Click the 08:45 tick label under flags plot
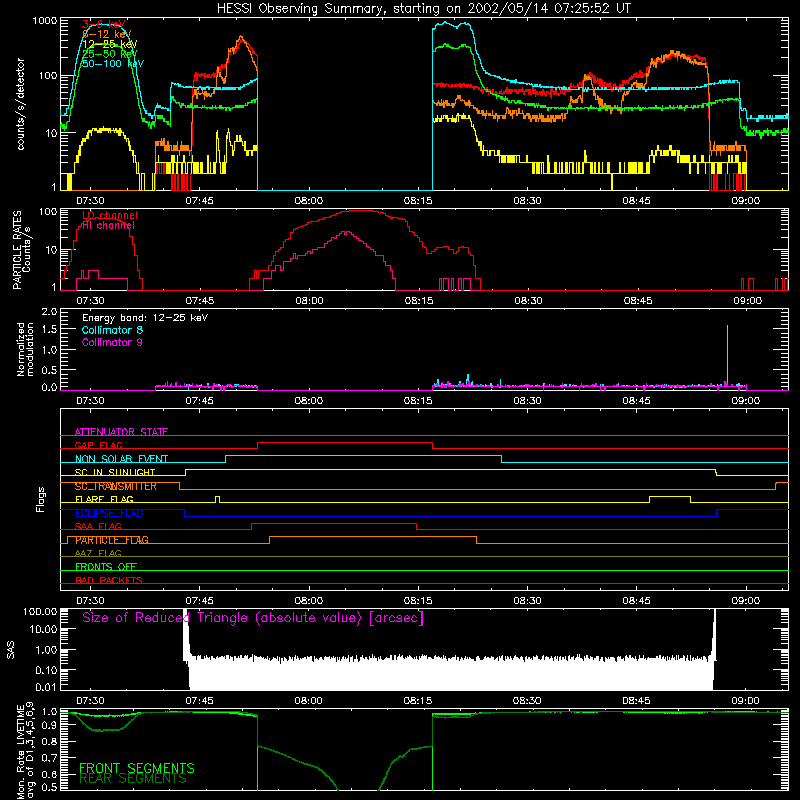800x800 pixels. (x=637, y=601)
